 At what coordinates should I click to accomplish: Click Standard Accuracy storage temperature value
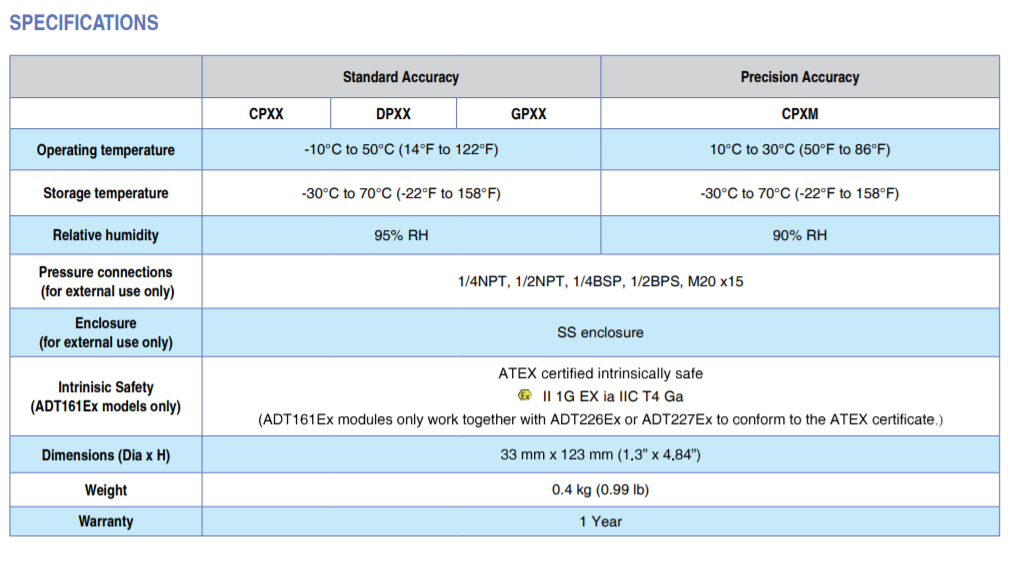[x=401, y=194]
